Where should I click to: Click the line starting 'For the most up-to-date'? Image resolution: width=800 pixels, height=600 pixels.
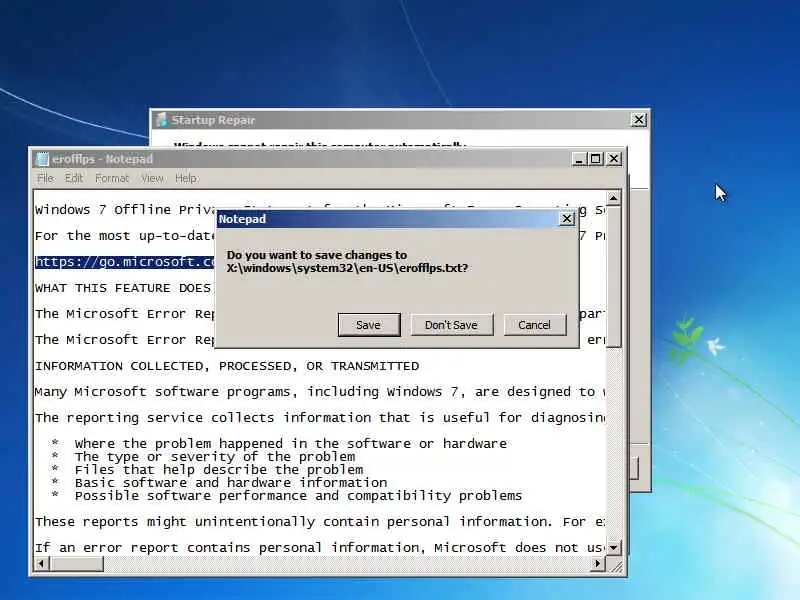[x=125, y=236]
